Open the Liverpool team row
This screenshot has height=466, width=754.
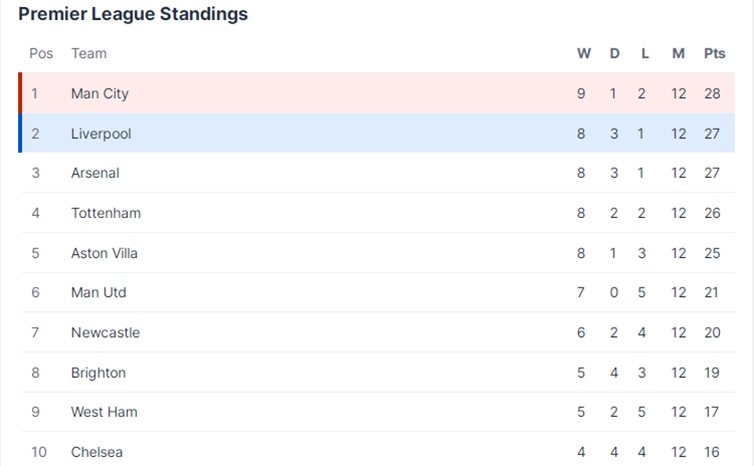pyautogui.click(x=377, y=133)
